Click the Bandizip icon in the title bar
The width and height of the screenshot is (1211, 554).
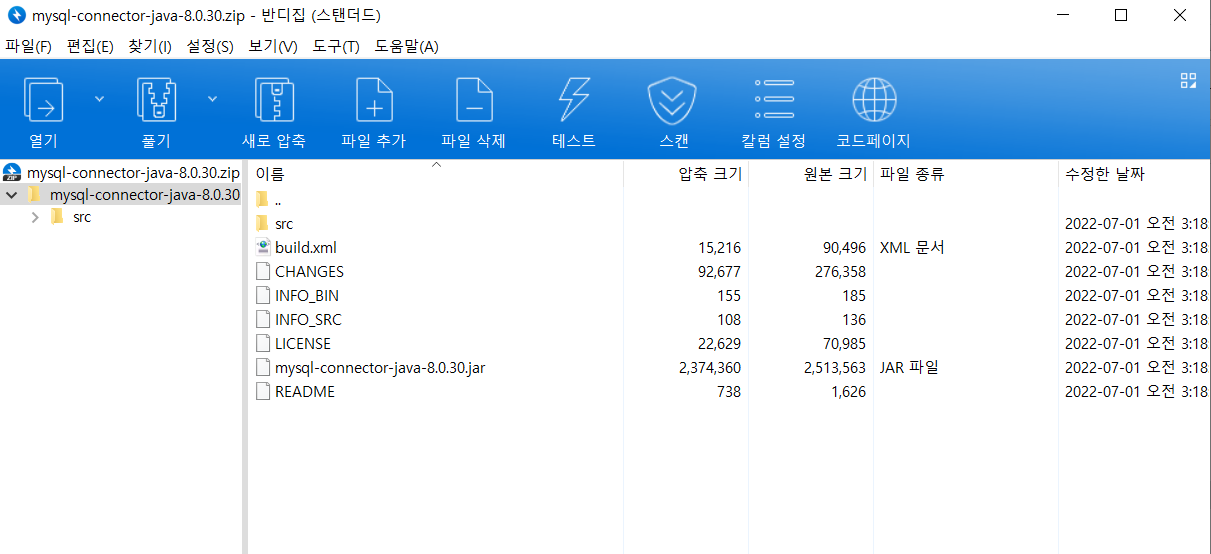pyautogui.click(x=16, y=15)
